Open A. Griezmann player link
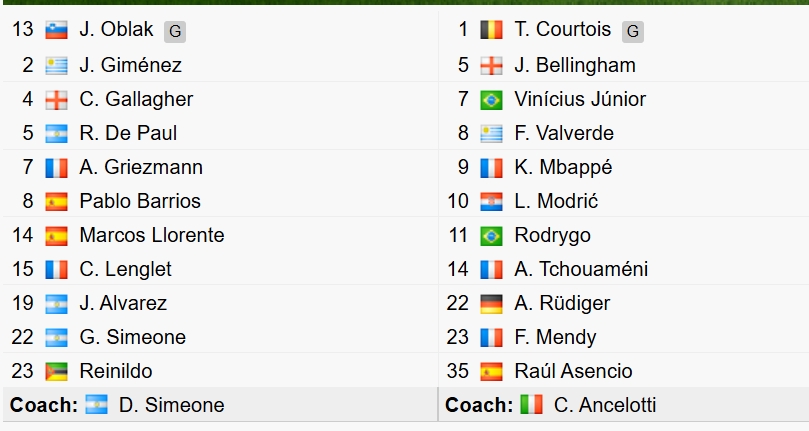Screen dimensions: 809x431 [141, 167]
